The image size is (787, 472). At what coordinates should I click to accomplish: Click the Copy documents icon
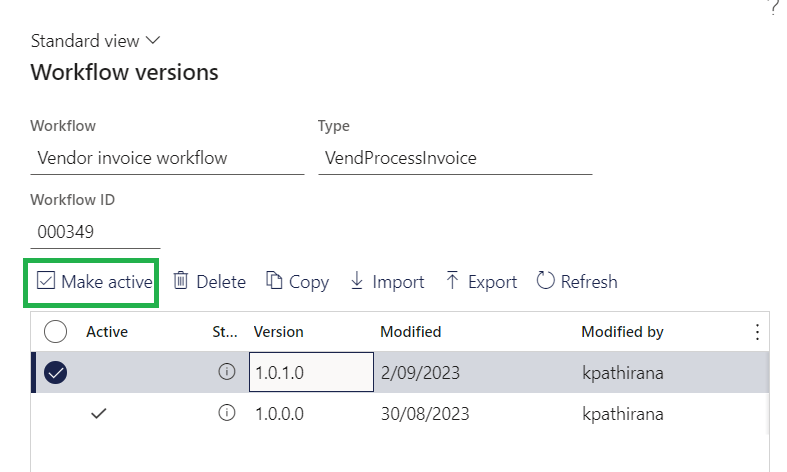coord(274,281)
